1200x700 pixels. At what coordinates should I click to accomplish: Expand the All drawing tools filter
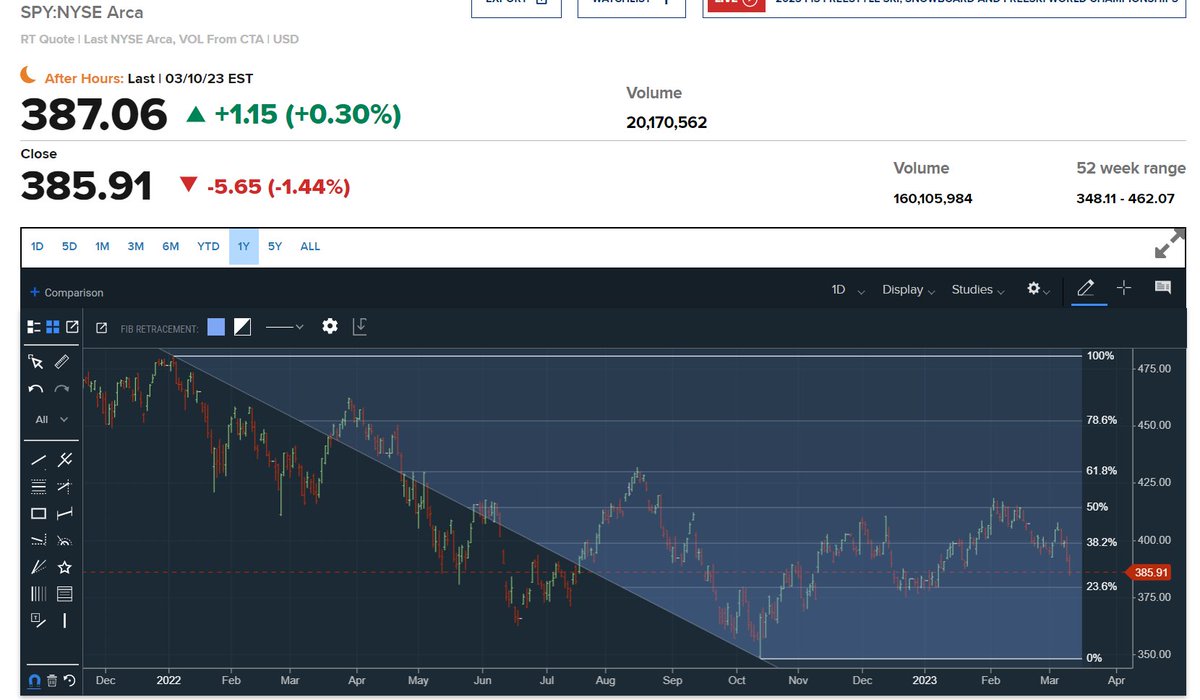(51, 420)
